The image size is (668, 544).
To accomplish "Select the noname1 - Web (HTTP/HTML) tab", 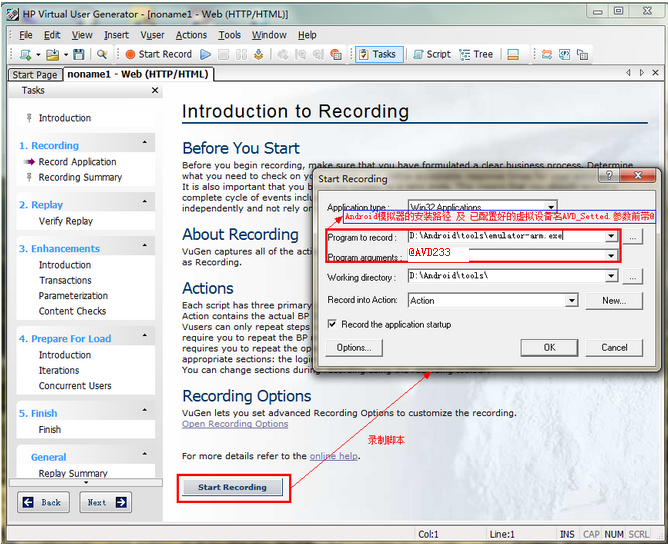I will (x=138, y=74).
